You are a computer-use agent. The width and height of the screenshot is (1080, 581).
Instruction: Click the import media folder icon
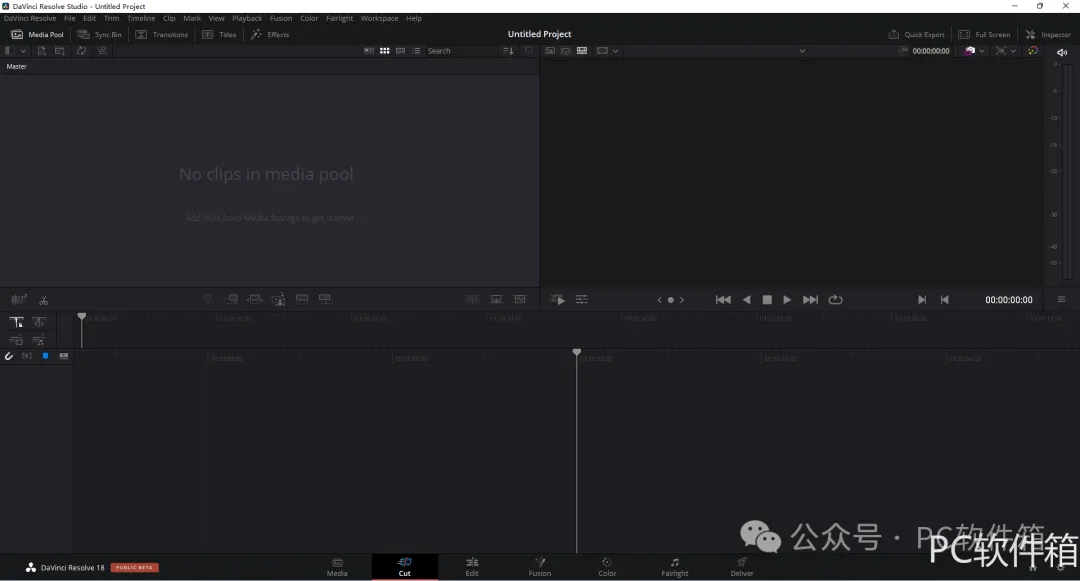[x=60, y=51]
